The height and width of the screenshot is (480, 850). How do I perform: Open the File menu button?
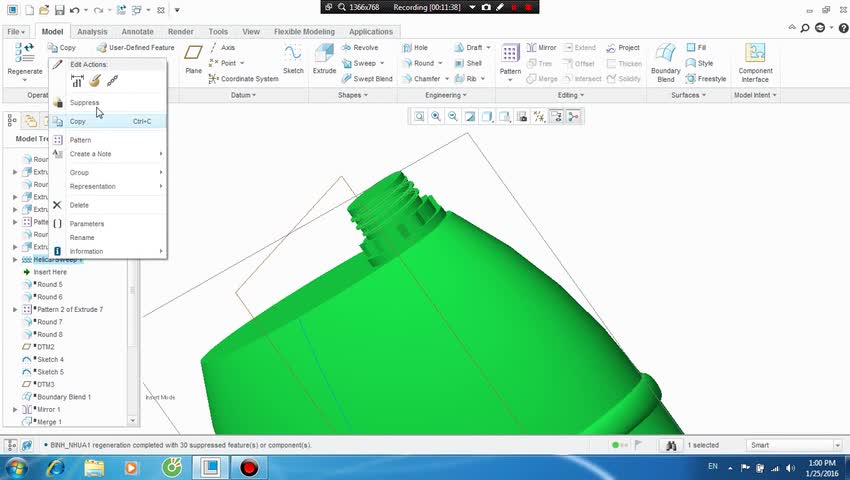click(16, 32)
